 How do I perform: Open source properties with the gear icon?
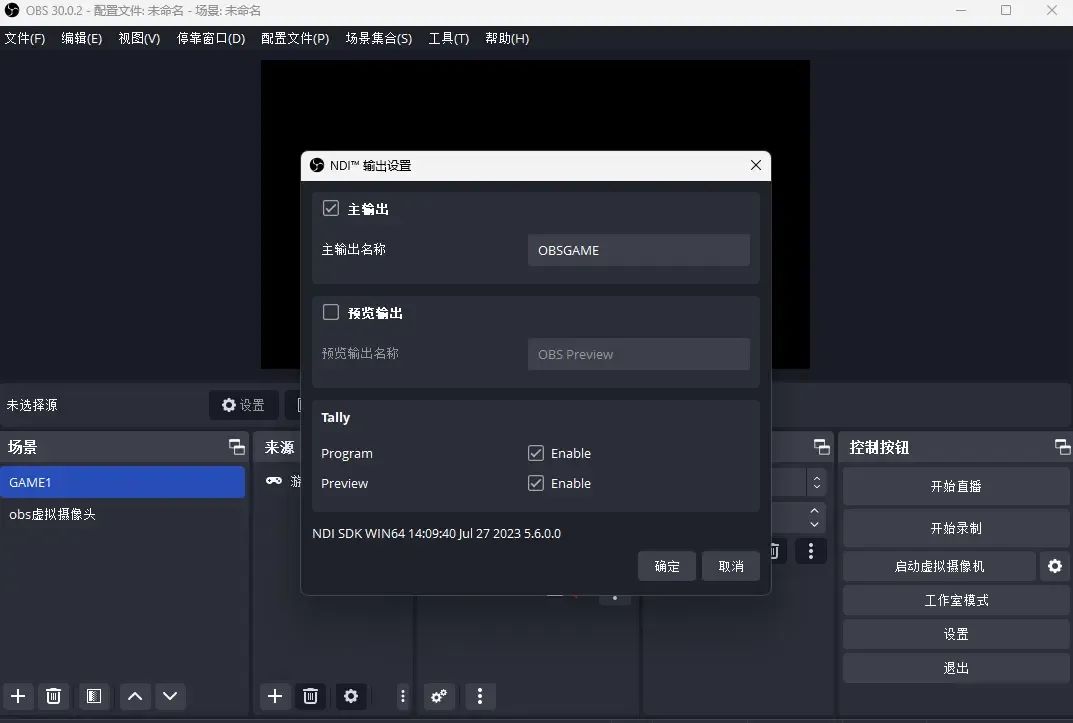tap(351, 696)
